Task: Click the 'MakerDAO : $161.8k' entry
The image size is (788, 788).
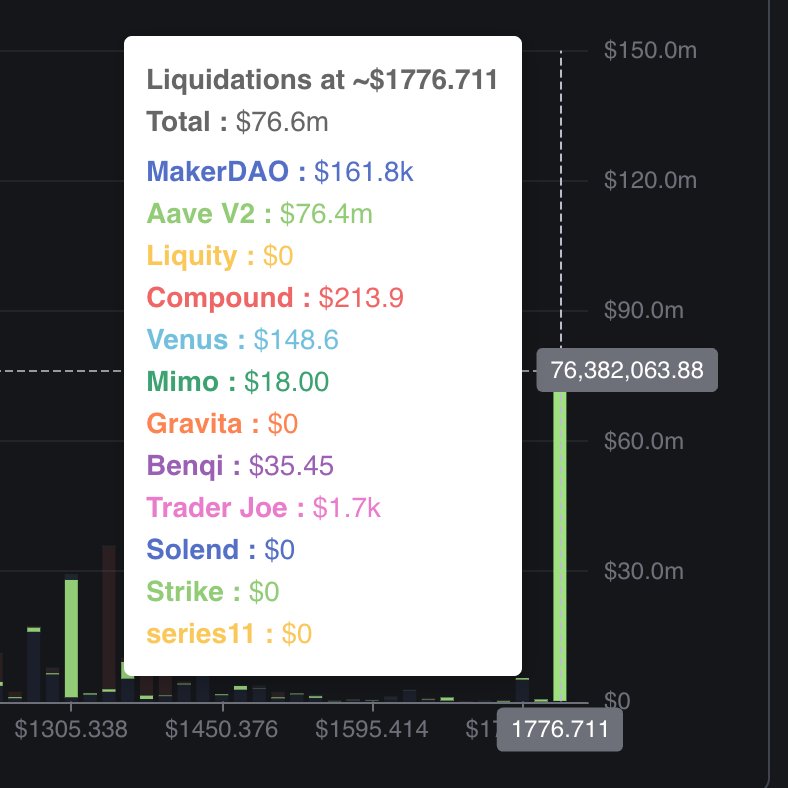Action: [279, 171]
